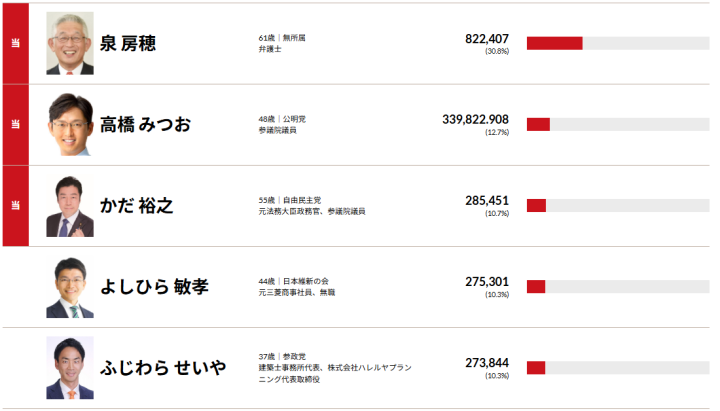Click the 当 elected badge beside 泉 房穂

pos(16,43)
